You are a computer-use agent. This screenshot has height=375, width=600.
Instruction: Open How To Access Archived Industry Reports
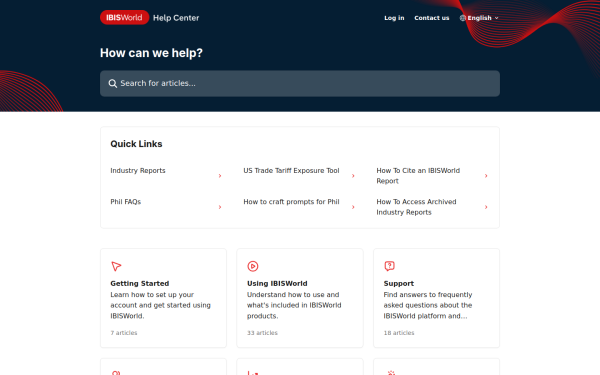tap(416, 207)
